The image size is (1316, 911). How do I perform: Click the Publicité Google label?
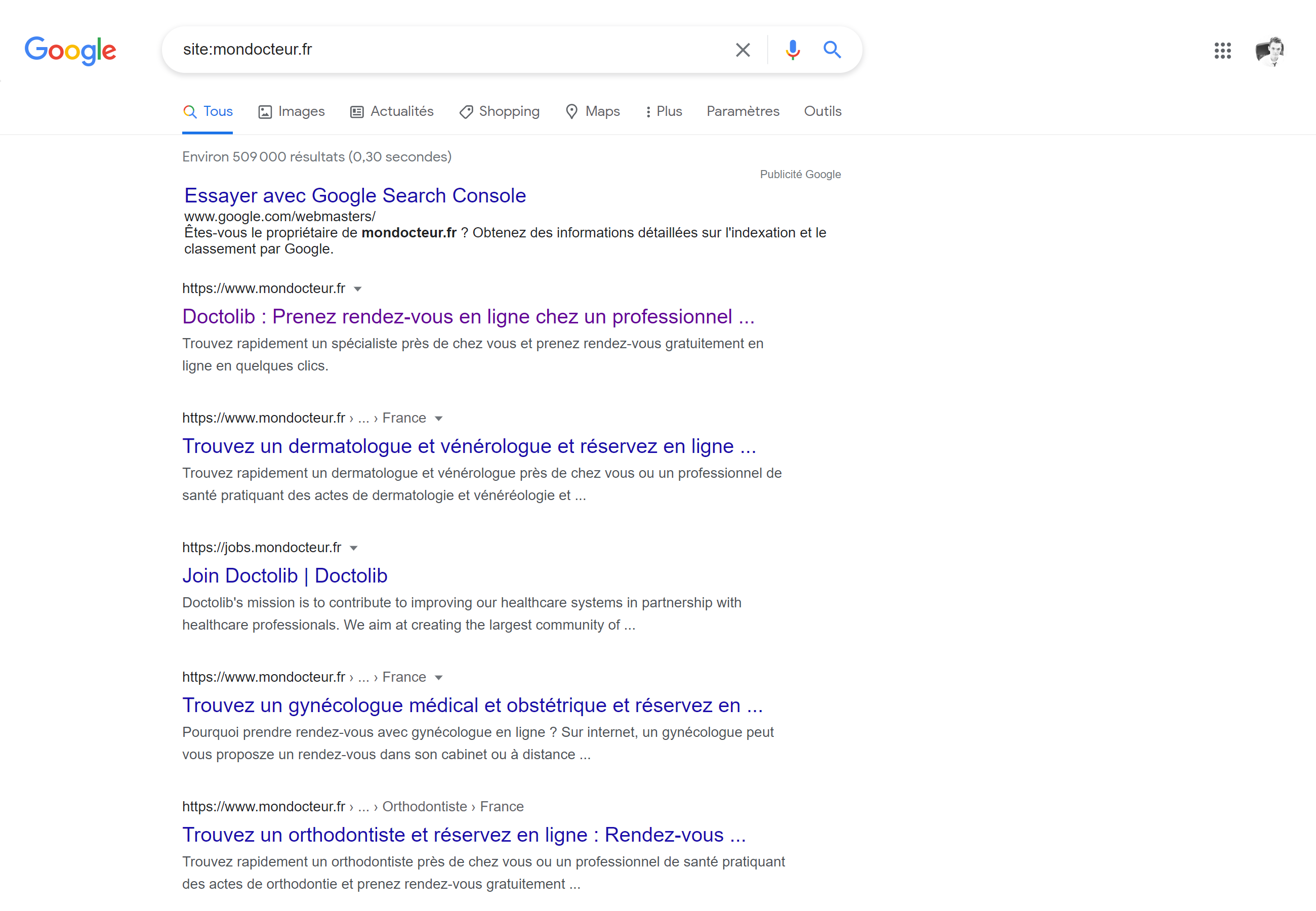pos(800,174)
